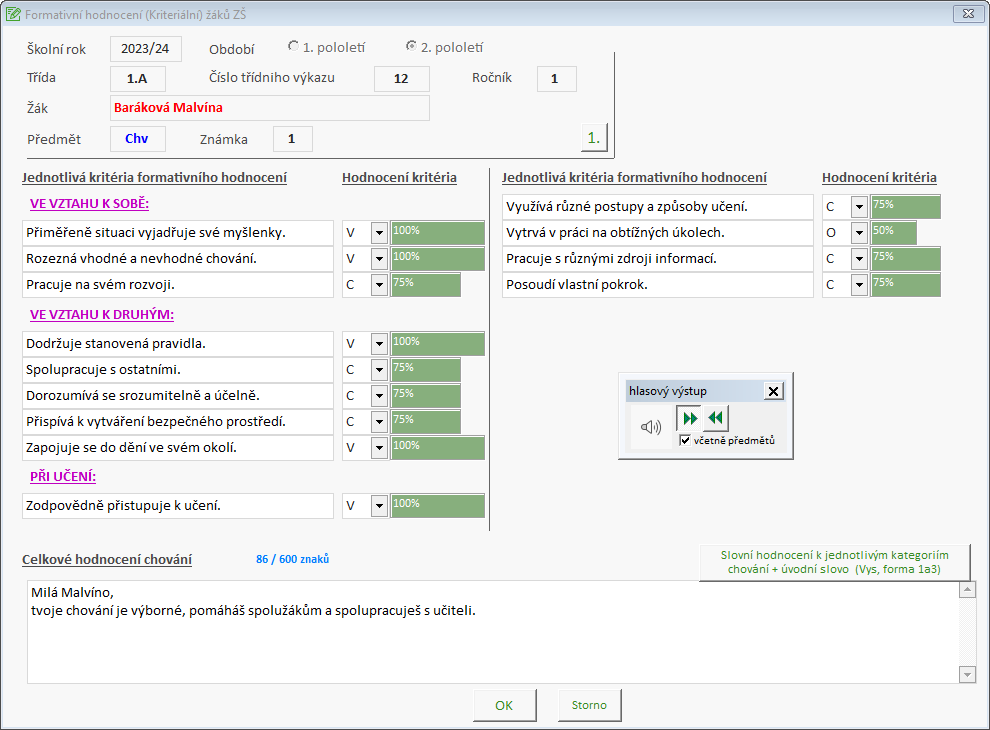Click the Školní rok field 2023/24

pos(146,49)
